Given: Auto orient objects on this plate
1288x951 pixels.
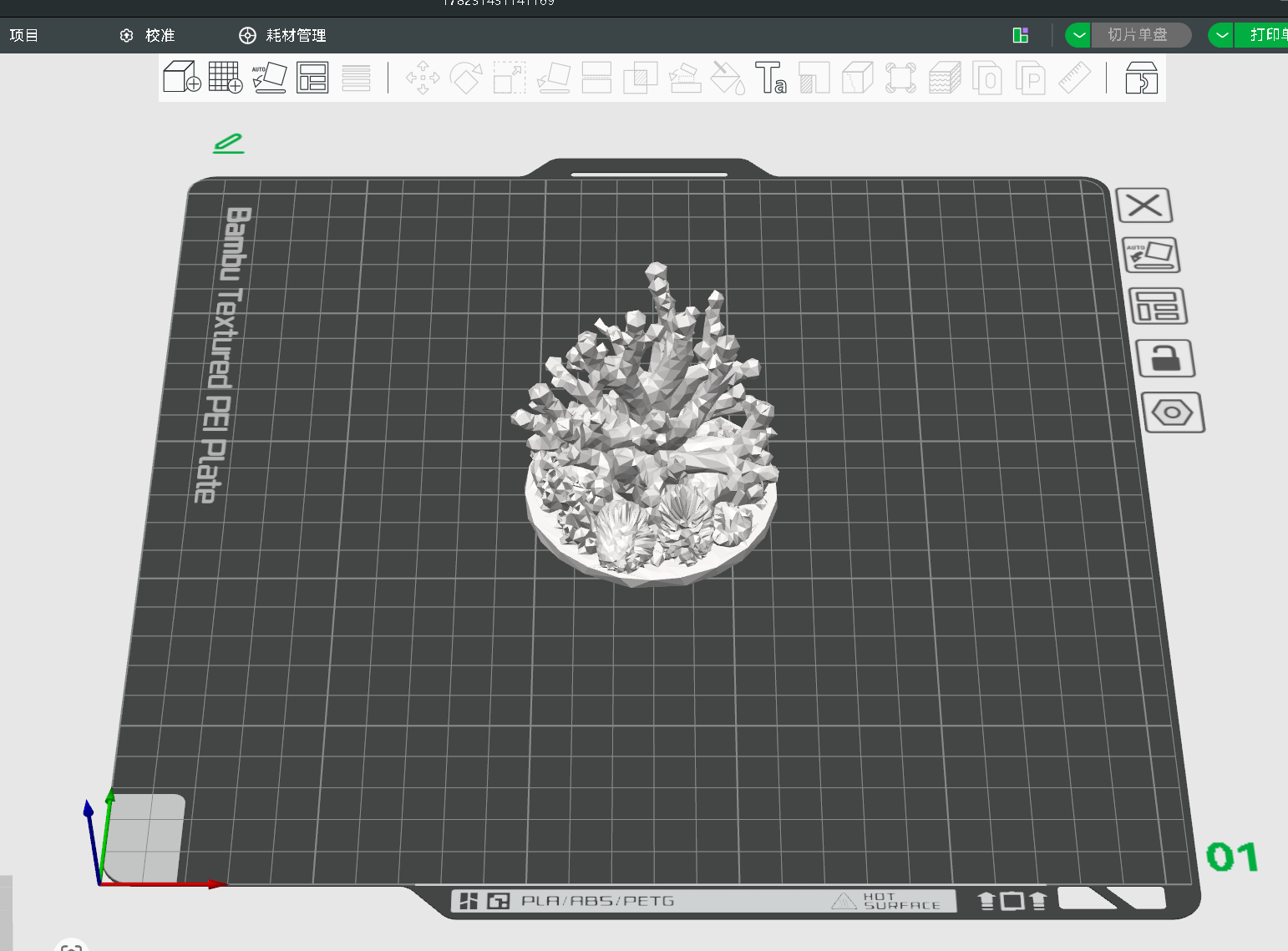Looking at the screenshot, I should [1151, 255].
